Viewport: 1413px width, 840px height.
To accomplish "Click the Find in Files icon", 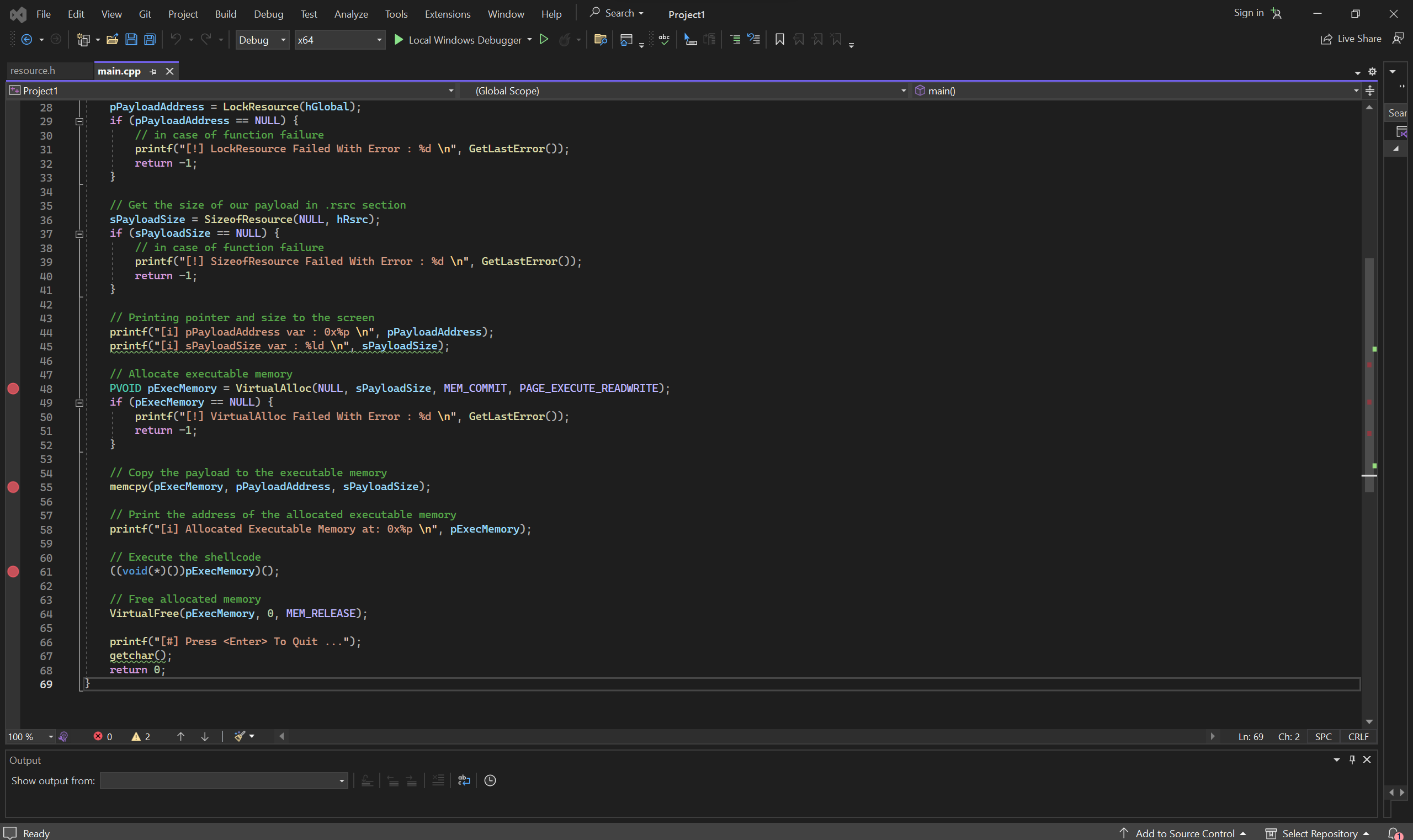I will click(x=600, y=39).
